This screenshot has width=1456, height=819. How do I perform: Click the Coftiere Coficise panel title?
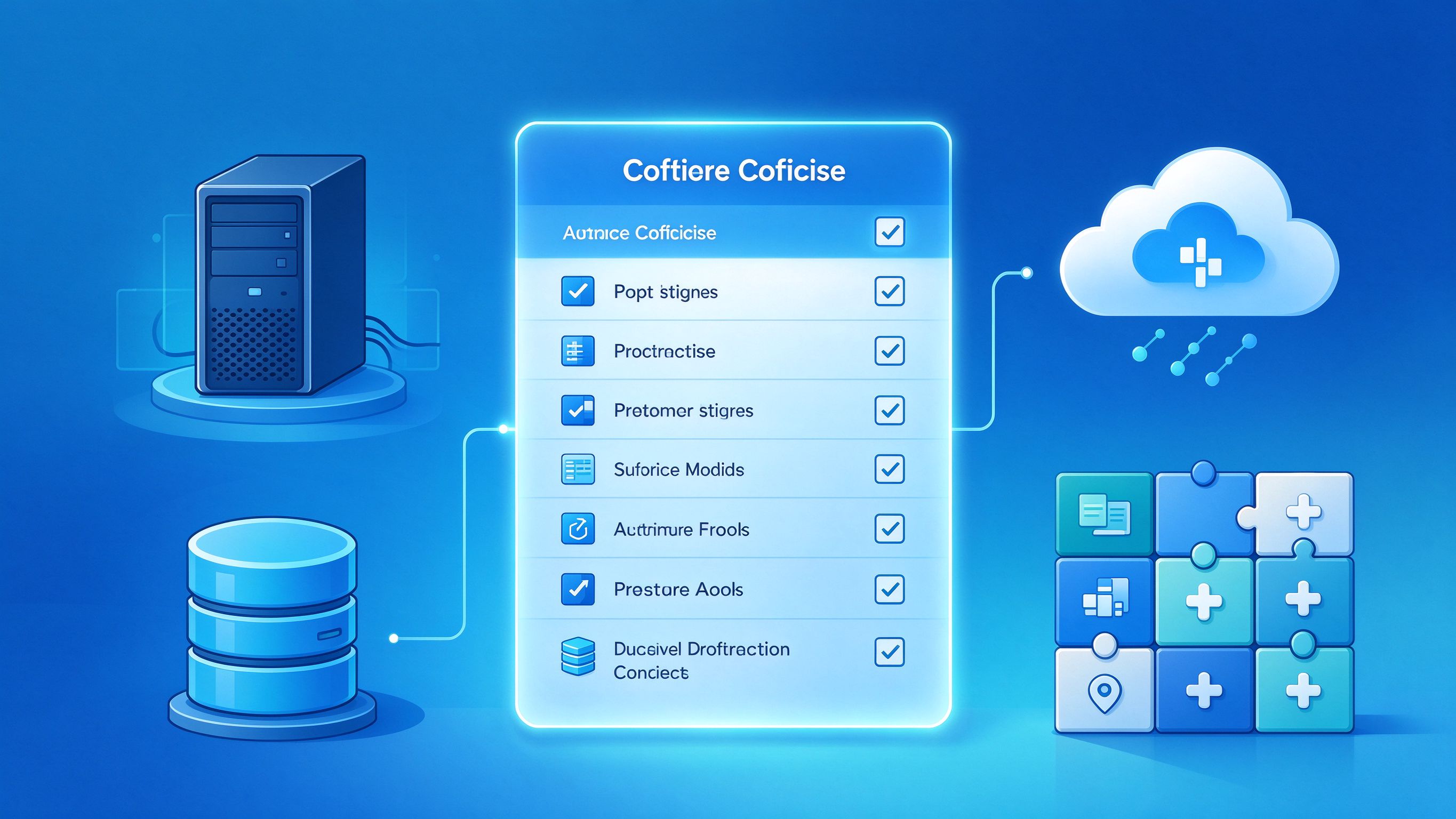[734, 171]
